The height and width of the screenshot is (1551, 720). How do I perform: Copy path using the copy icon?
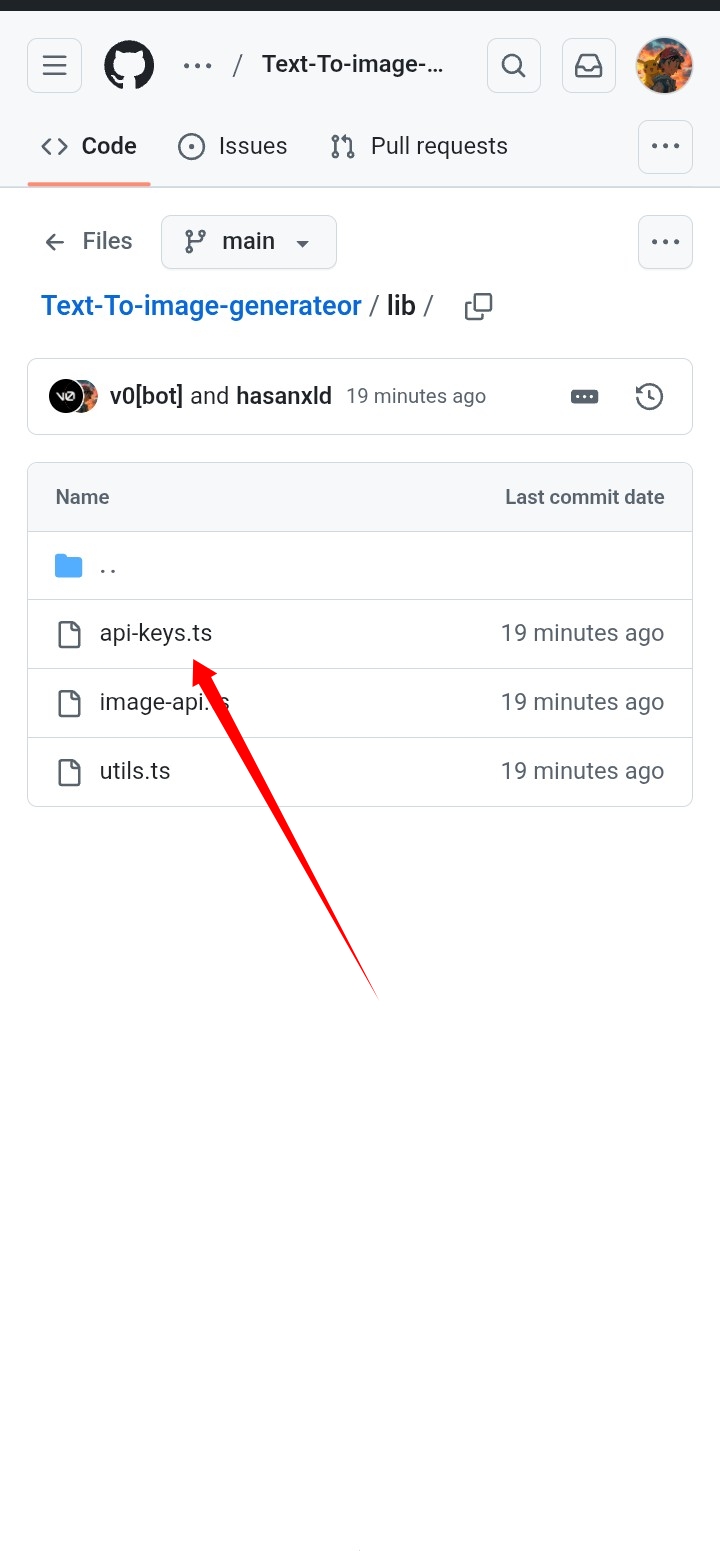(x=479, y=306)
